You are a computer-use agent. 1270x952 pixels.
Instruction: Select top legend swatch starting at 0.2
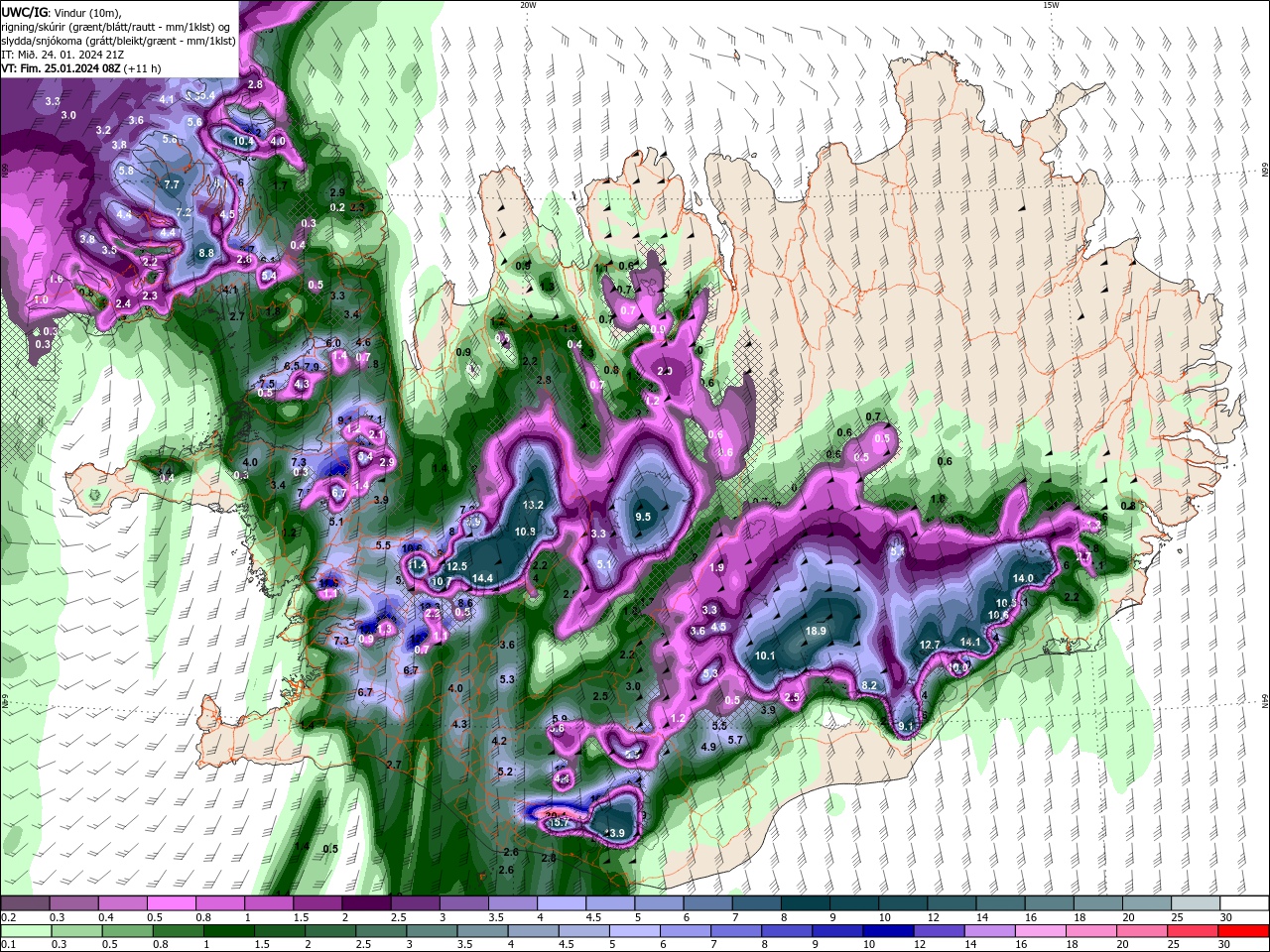pos(25,902)
